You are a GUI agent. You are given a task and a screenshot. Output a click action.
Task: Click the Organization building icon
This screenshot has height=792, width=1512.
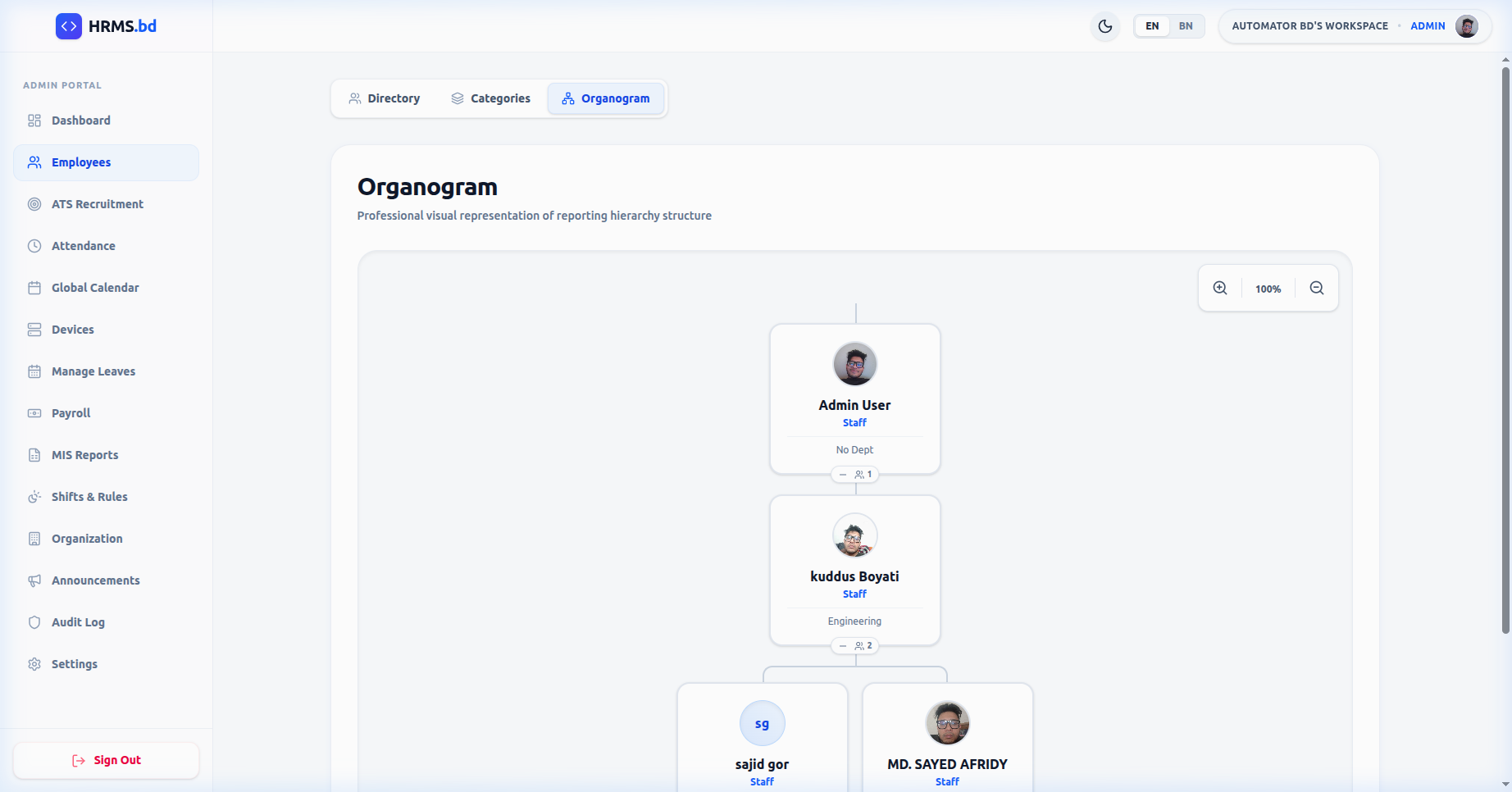(x=34, y=539)
